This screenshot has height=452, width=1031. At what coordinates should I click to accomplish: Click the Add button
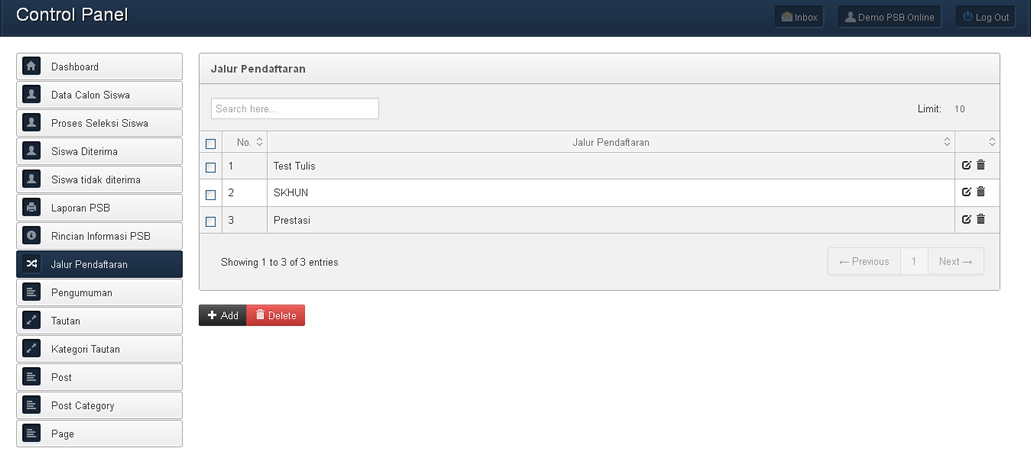click(223, 315)
